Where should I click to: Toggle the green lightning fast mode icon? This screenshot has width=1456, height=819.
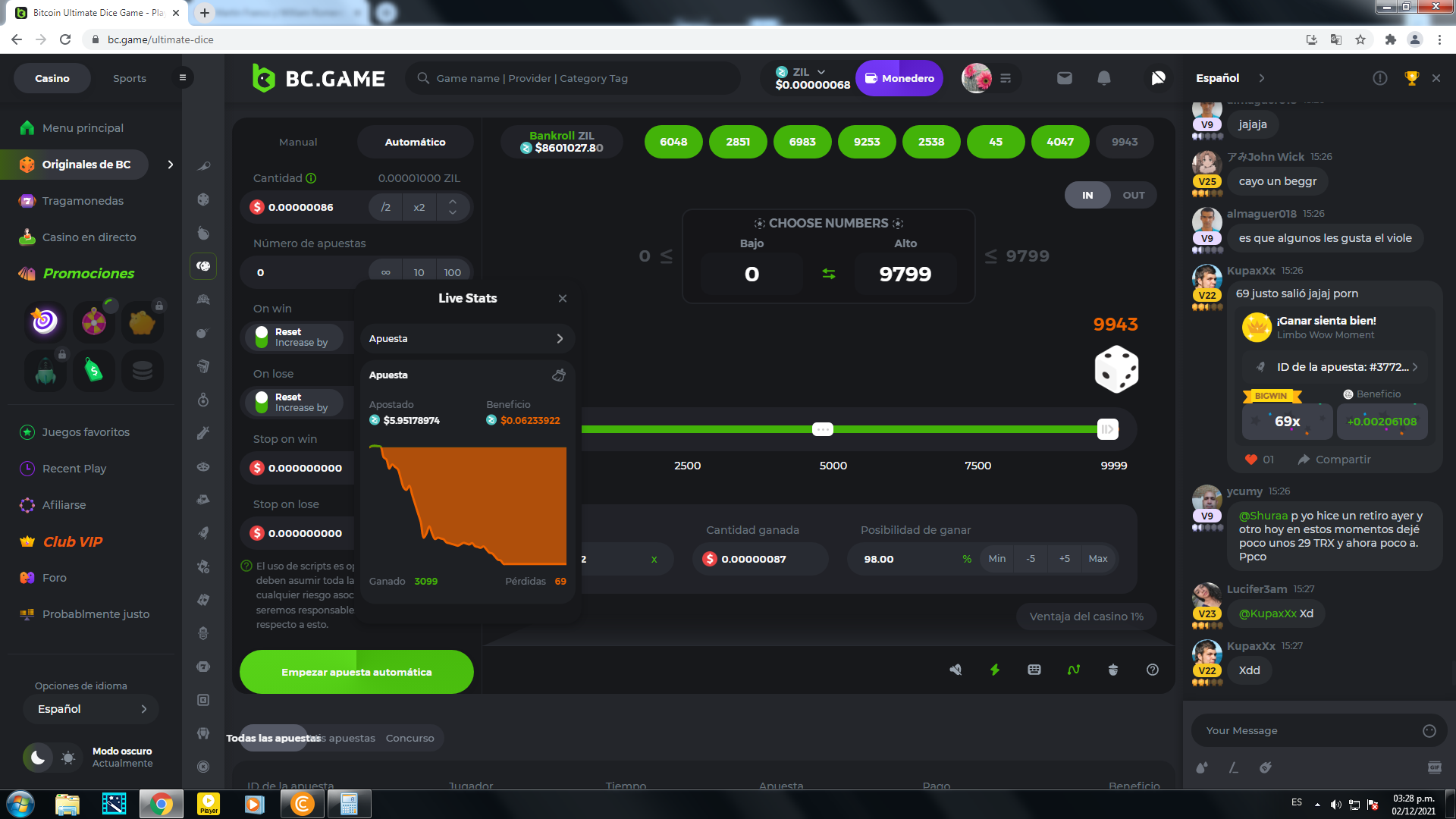(x=995, y=670)
